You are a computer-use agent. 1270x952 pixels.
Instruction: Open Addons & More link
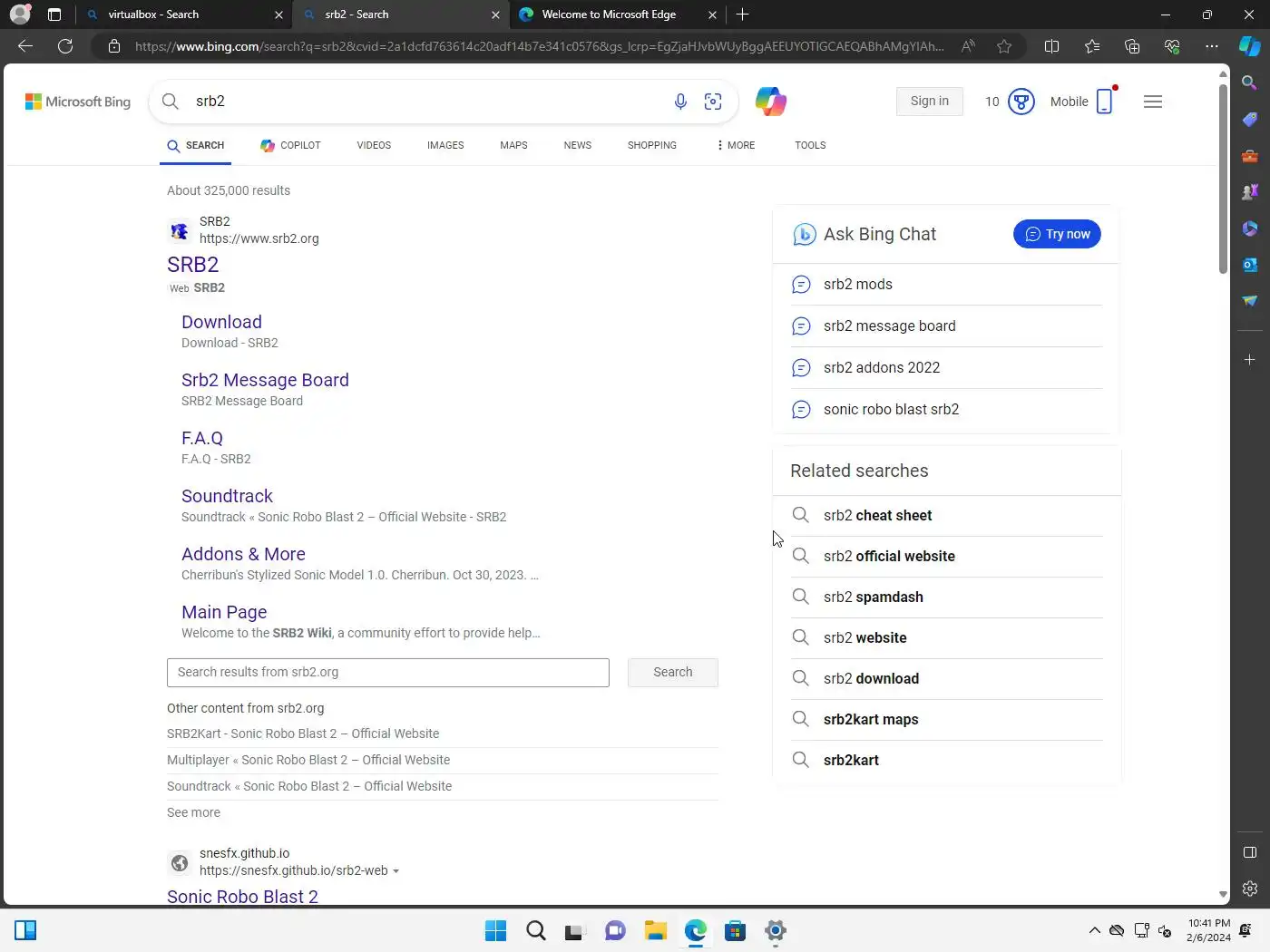tap(243, 554)
